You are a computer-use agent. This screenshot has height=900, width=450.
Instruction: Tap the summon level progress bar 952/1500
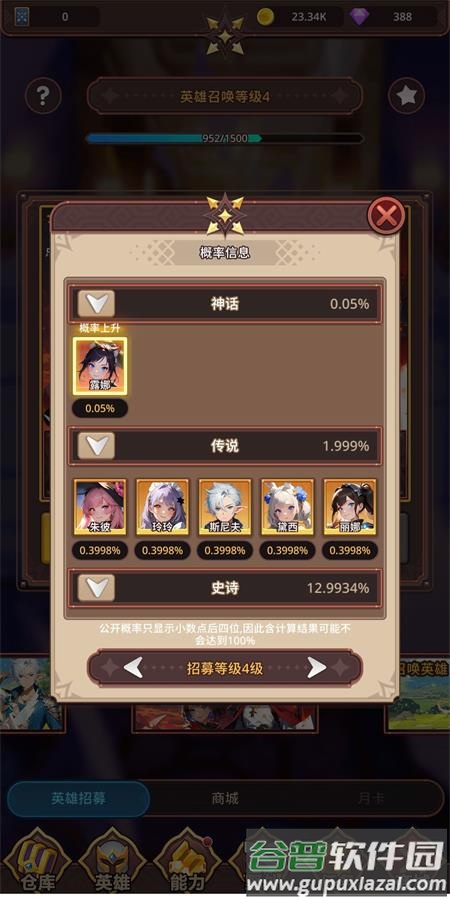click(224, 138)
